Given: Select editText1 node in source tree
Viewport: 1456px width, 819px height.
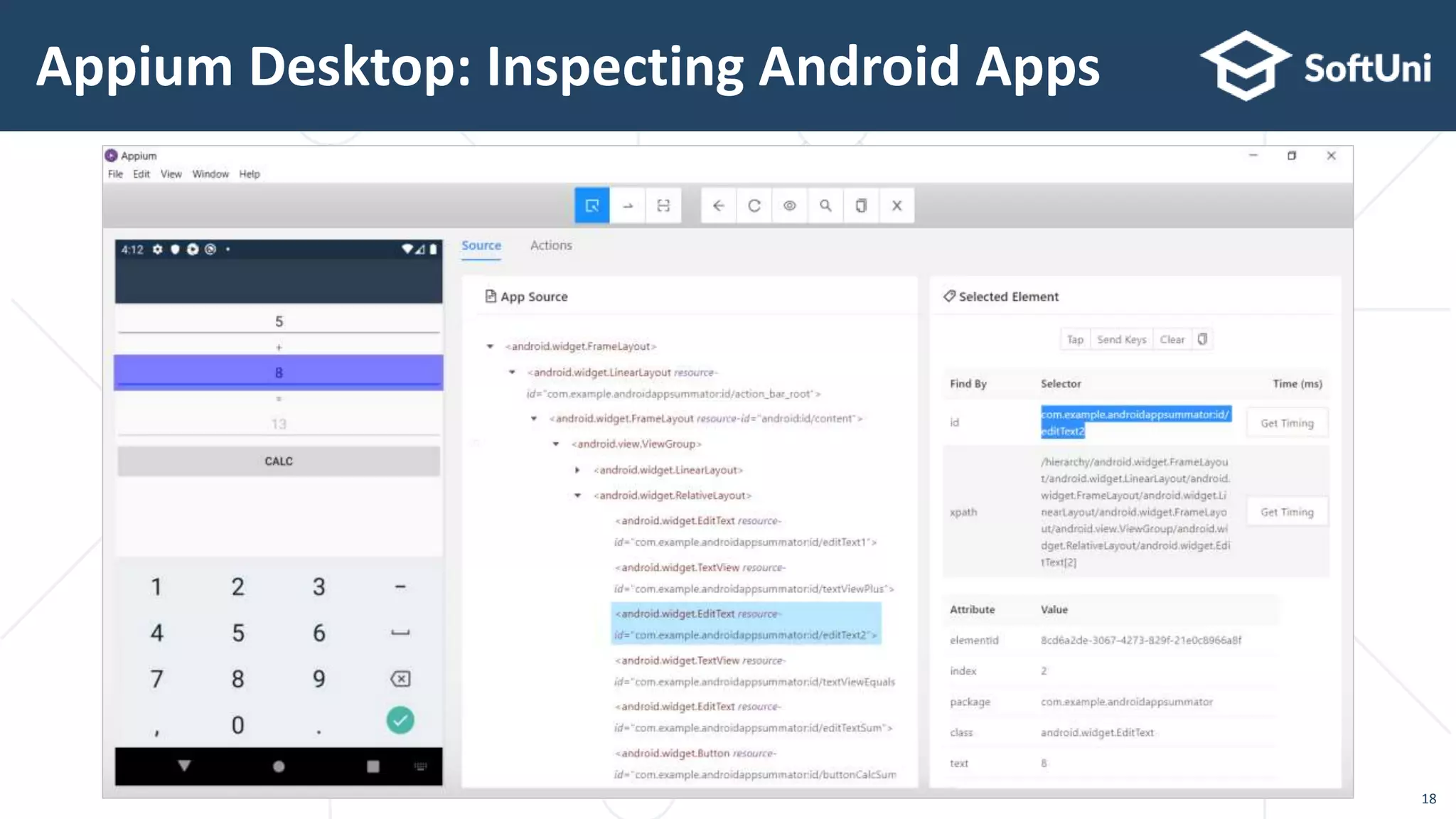Looking at the screenshot, I should coord(746,531).
